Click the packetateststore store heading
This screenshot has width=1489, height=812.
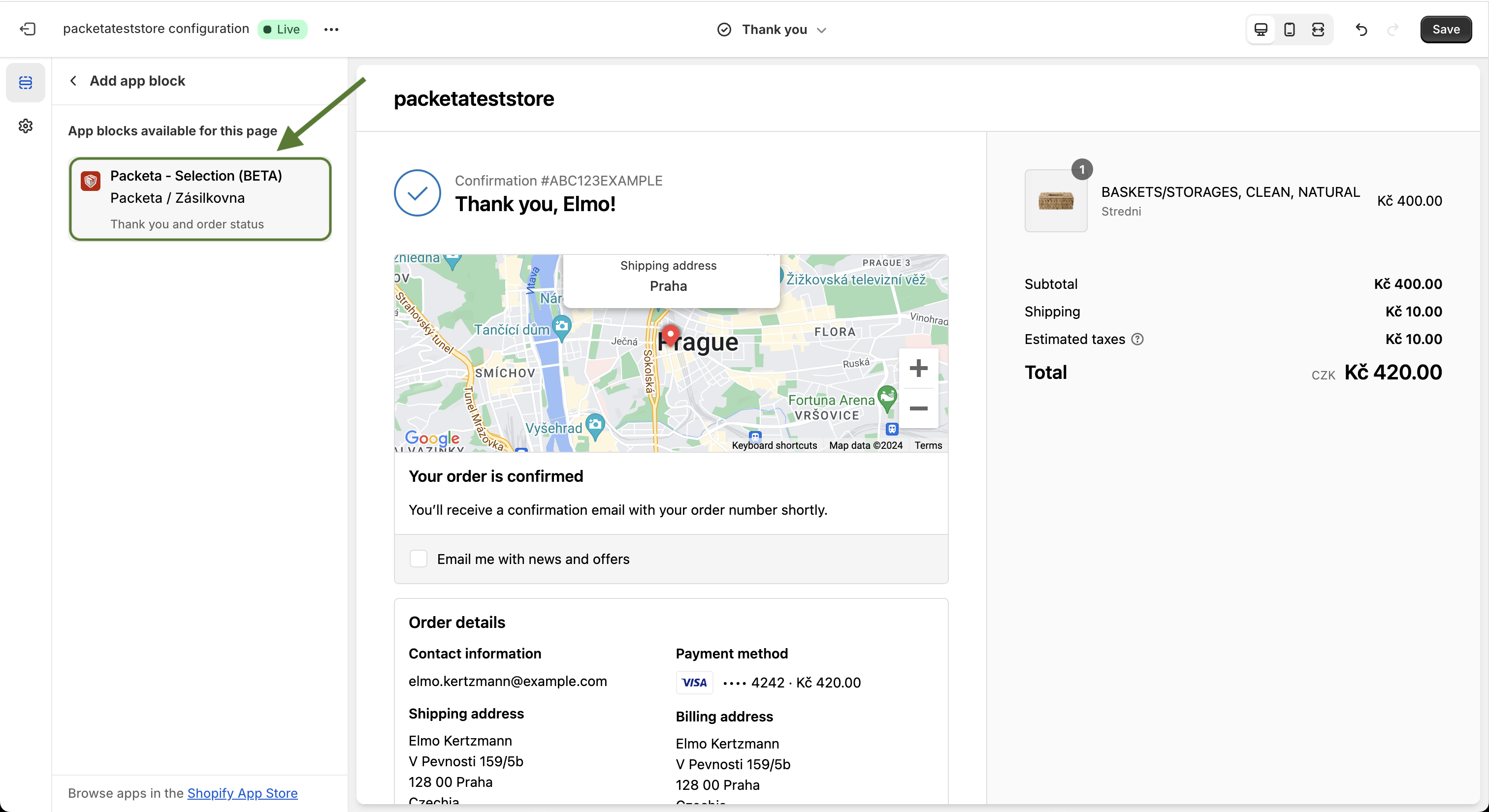(473, 99)
